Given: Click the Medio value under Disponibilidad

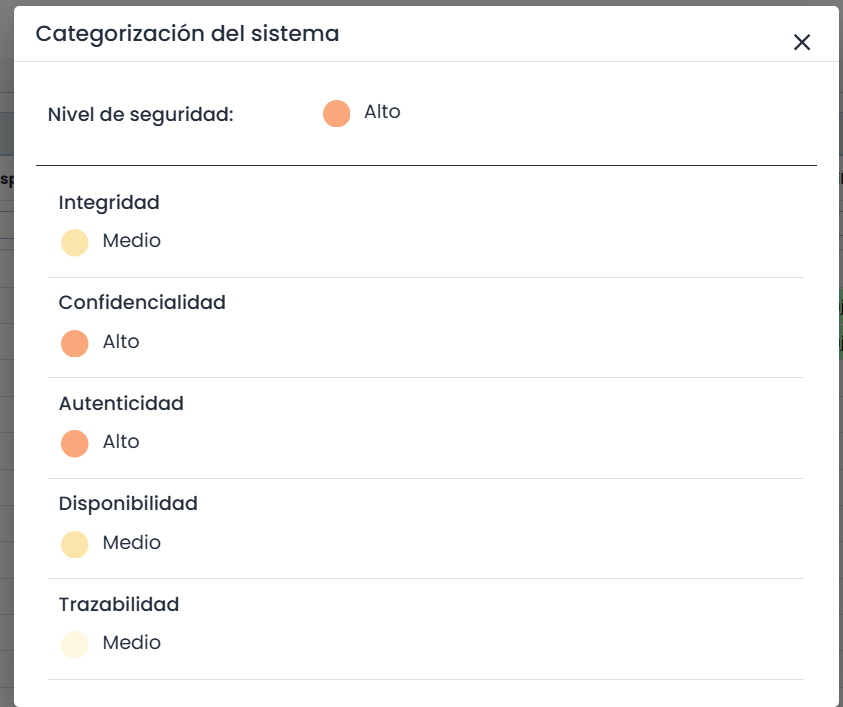Looking at the screenshot, I should tap(131, 543).
